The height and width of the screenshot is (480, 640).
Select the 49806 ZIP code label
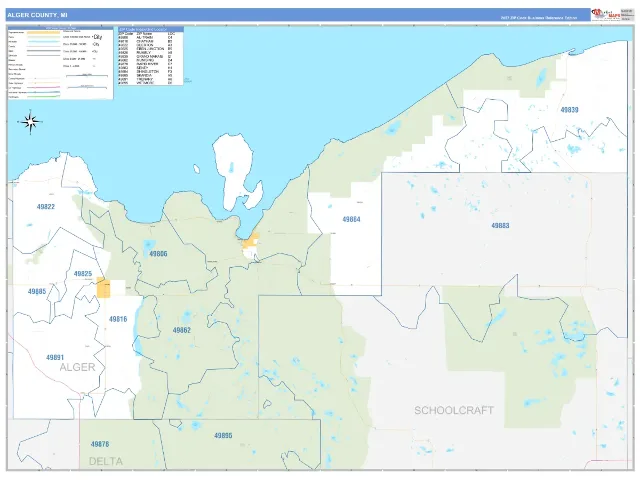pos(158,254)
